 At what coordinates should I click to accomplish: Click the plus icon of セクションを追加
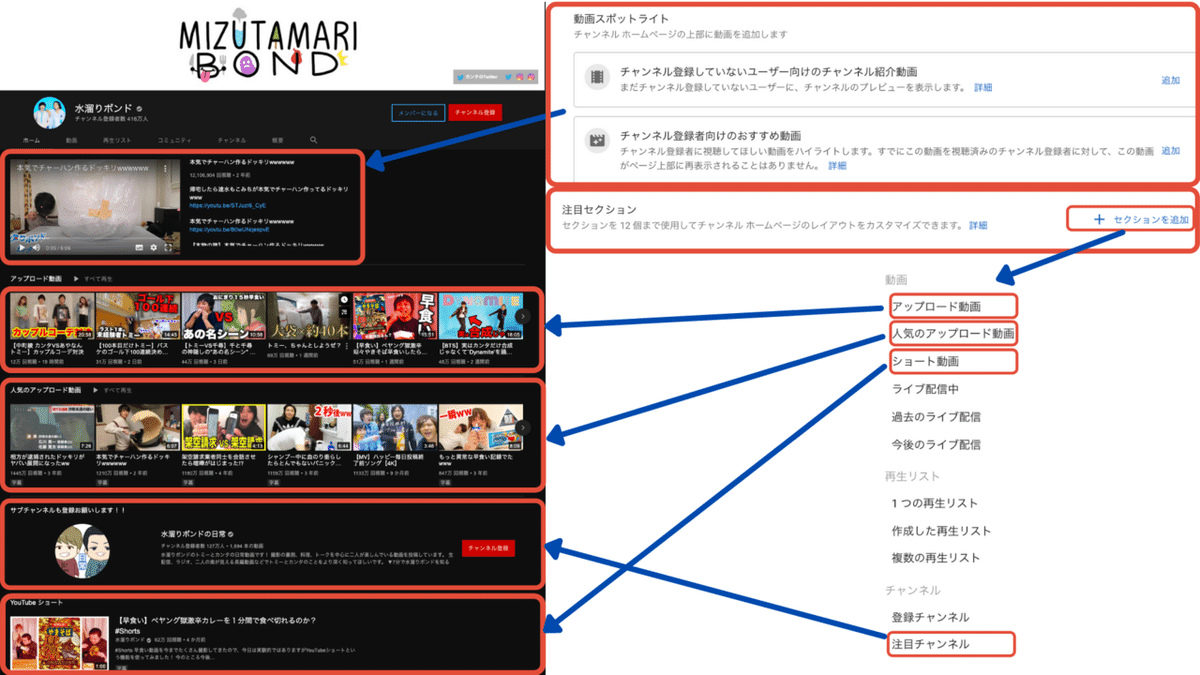[x=1099, y=219]
